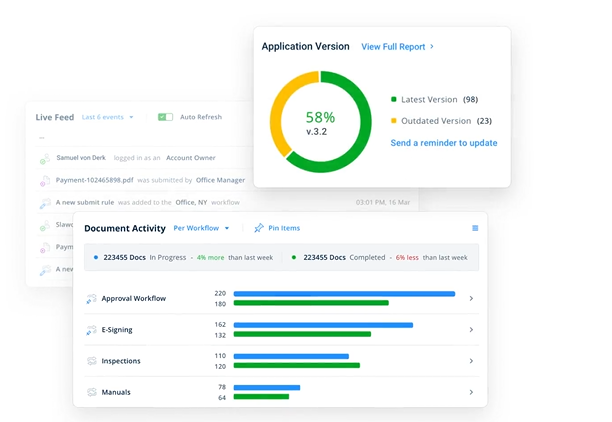The width and height of the screenshot is (612, 422).
Task: Click the rule icon beside 'A new submit rule'
Action: click(x=44, y=203)
